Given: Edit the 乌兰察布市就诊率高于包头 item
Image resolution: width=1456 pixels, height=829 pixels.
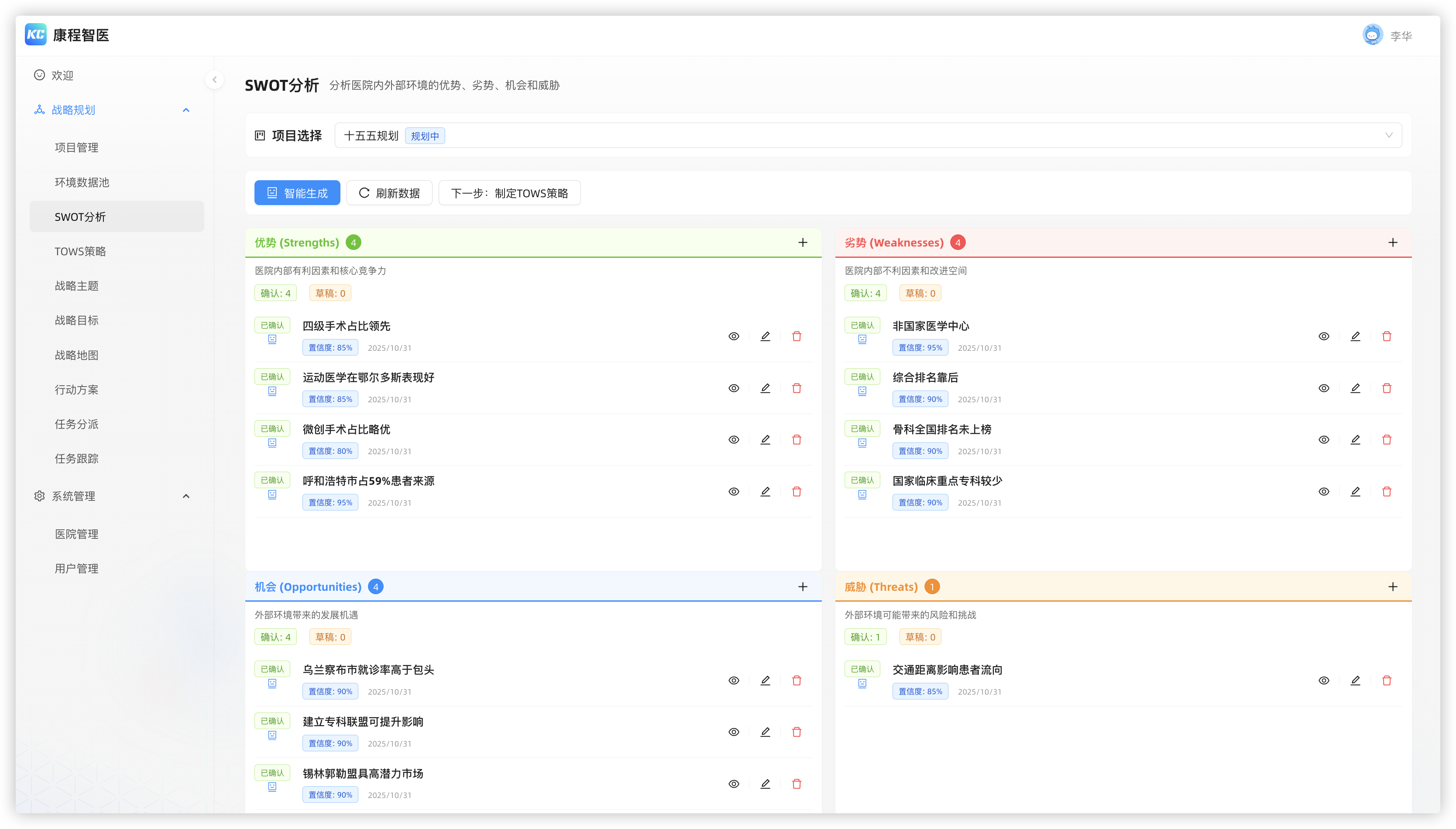Looking at the screenshot, I should click(x=765, y=680).
